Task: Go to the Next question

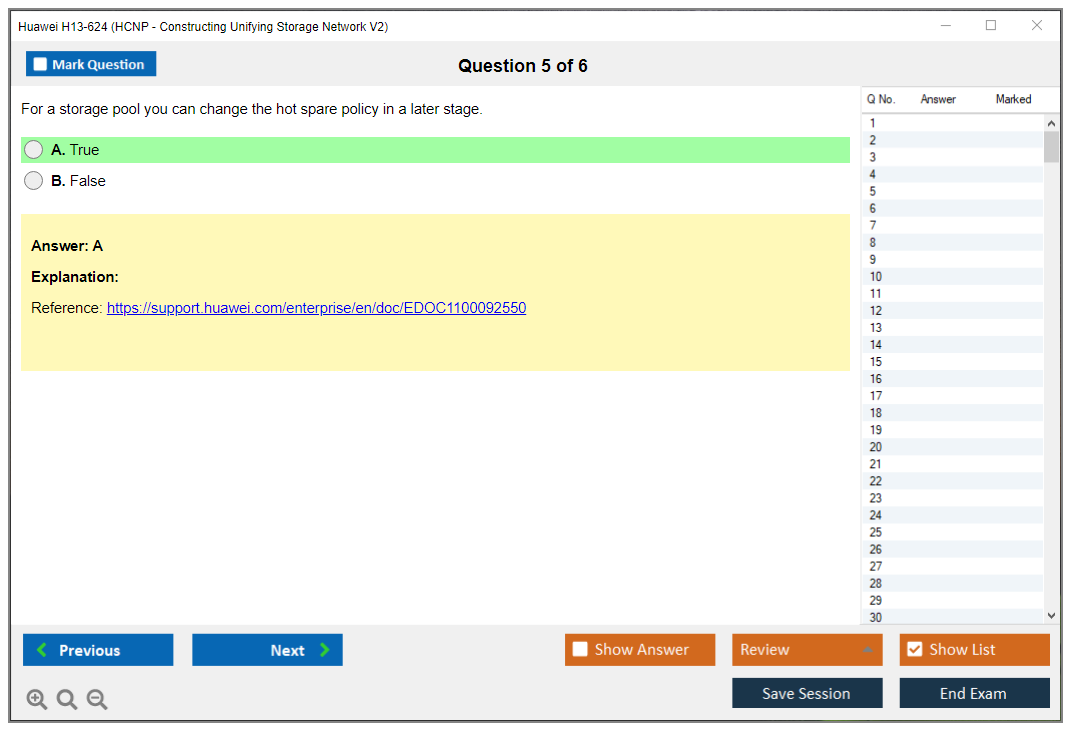Action: coord(267,650)
